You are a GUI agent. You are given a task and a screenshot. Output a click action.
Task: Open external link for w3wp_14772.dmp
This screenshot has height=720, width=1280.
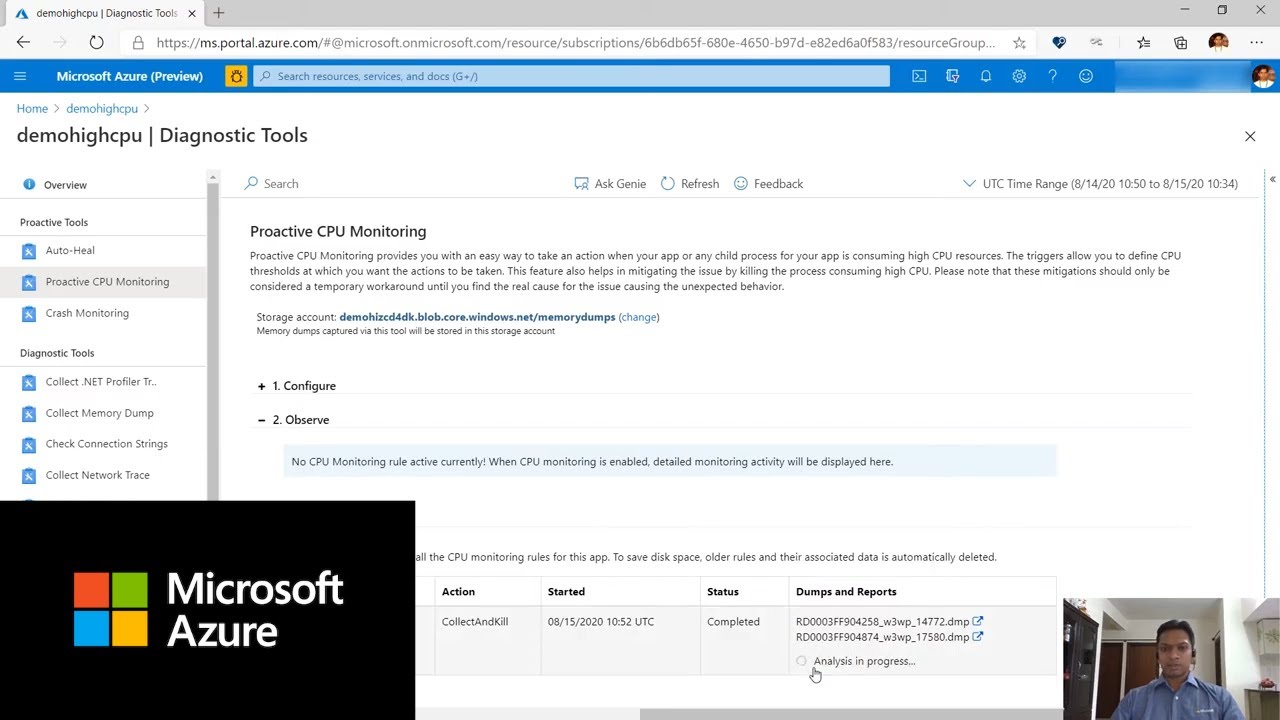tap(978, 621)
